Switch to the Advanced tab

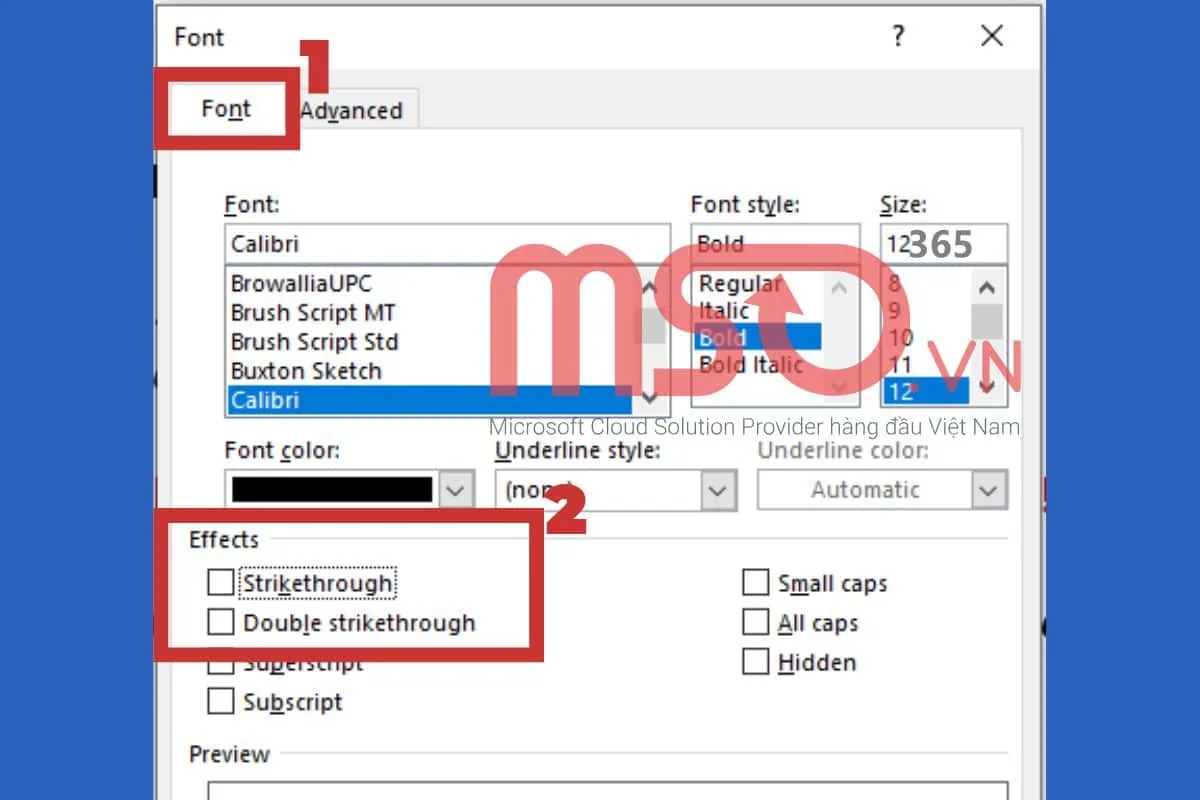point(352,111)
